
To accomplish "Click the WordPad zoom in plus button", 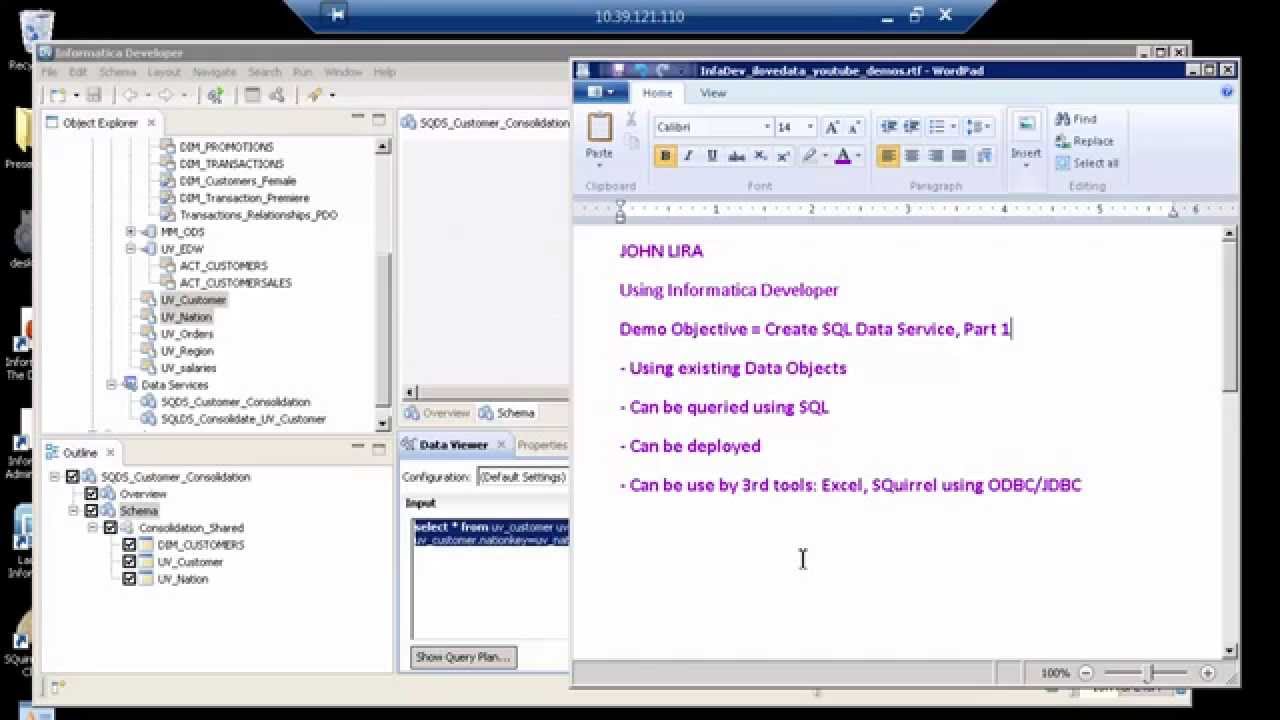I will tap(1208, 673).
